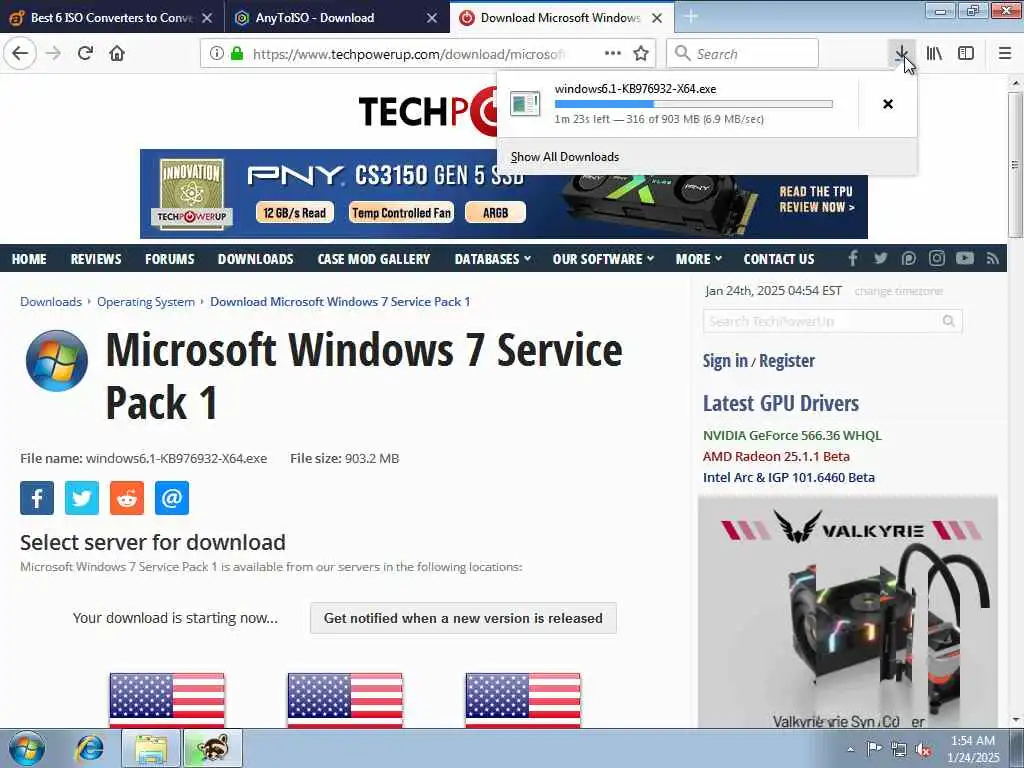Click the muted volume tray icon

click(924, 750)
